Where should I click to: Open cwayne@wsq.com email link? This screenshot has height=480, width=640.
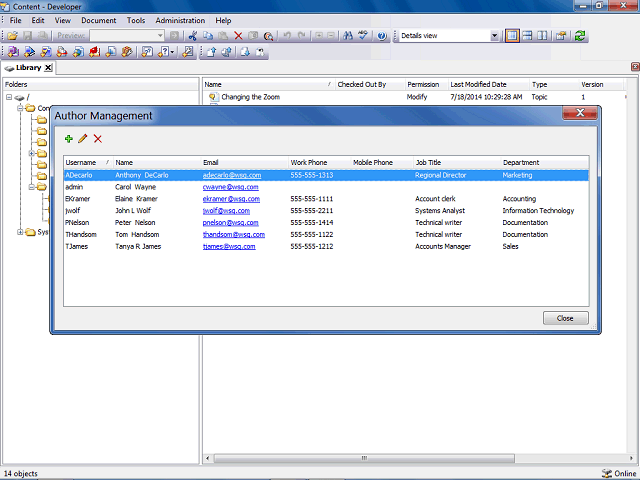[231, 187]
